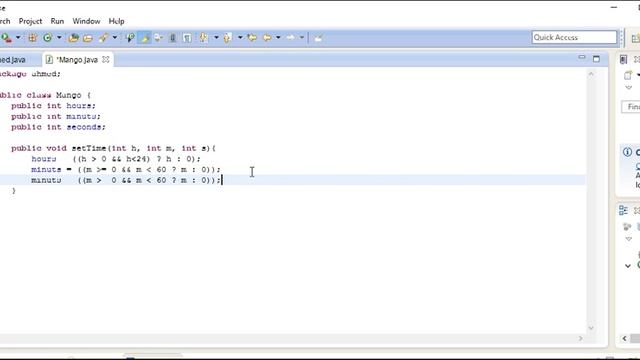Image resolution: width=640 pixels, height=360 pixels.
Task: Click the Open Type toolbar icon
Action: pyautogui.click(x=73, y=38)
